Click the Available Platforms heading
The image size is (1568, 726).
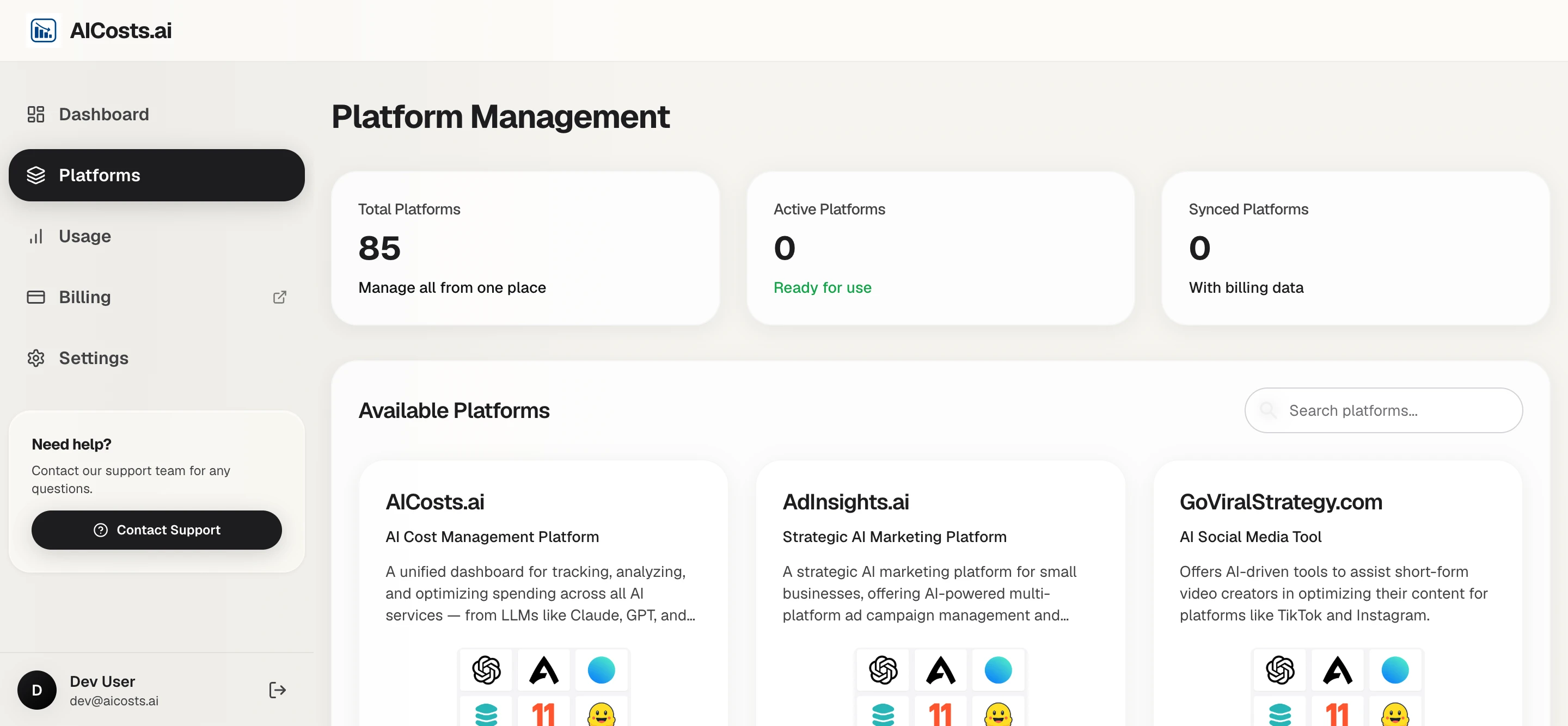(454, 411)
